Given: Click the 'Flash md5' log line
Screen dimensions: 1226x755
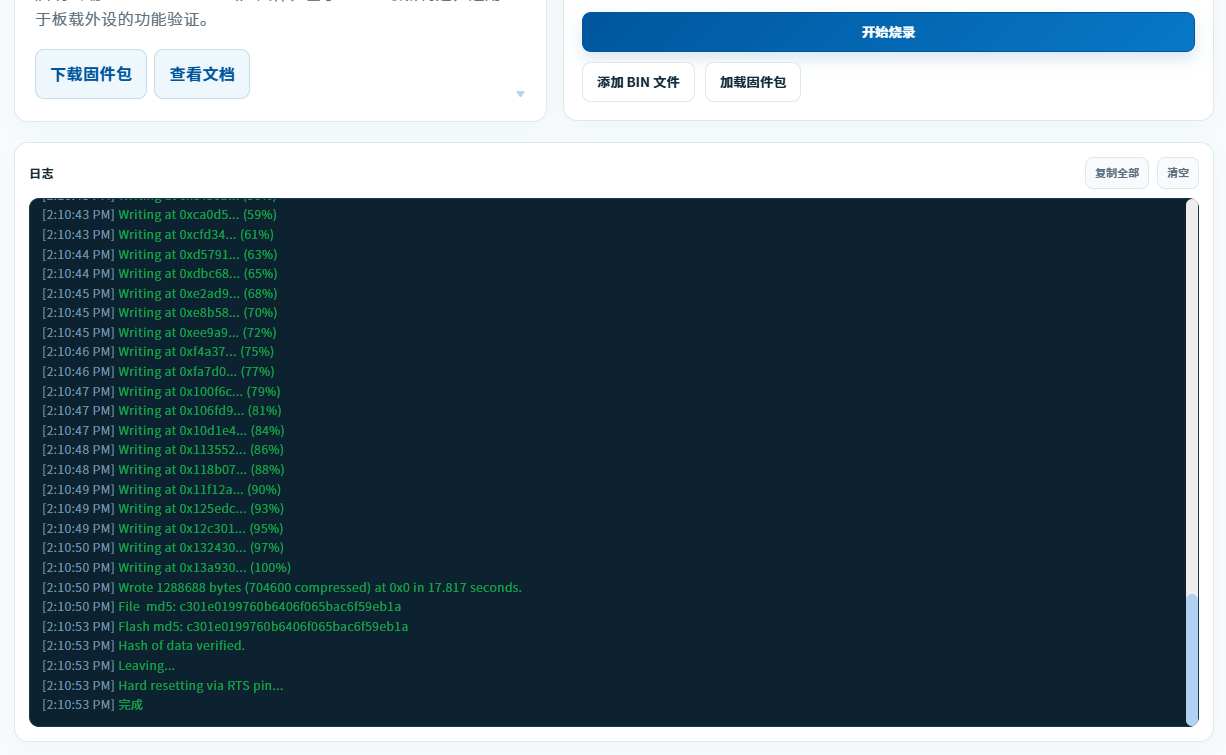Looking at the screenshot, I should (x=225, y=627).
